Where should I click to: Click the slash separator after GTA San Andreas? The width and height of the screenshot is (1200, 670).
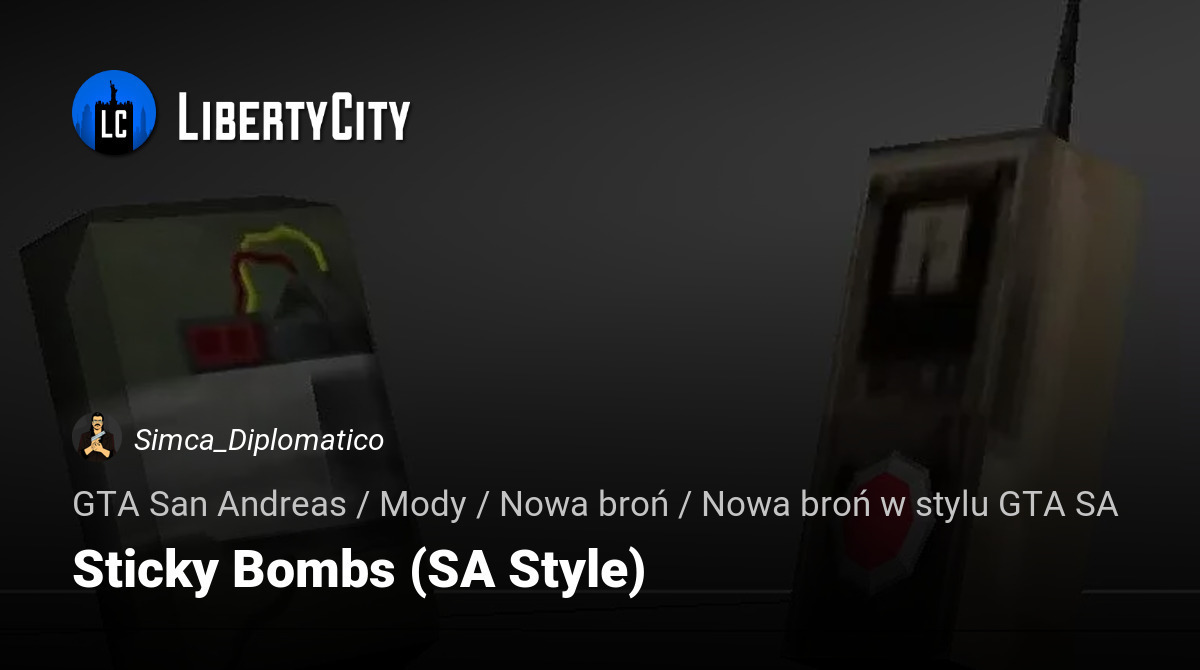(x=363, y=505)
